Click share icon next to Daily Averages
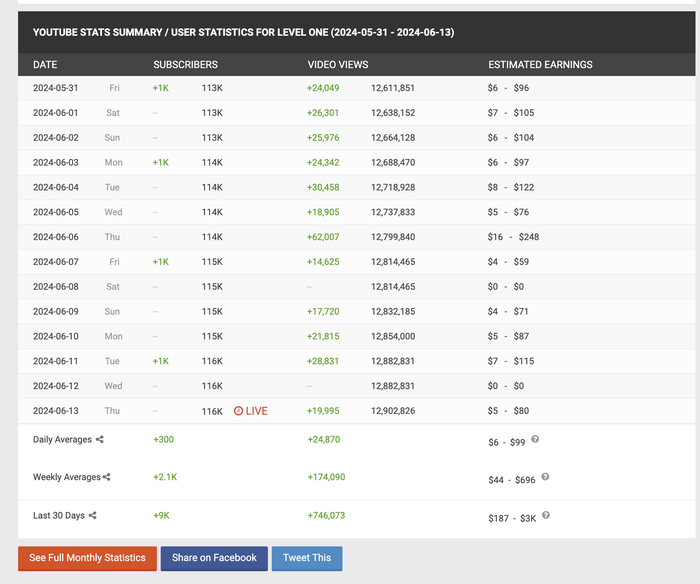 coord(100,439)
